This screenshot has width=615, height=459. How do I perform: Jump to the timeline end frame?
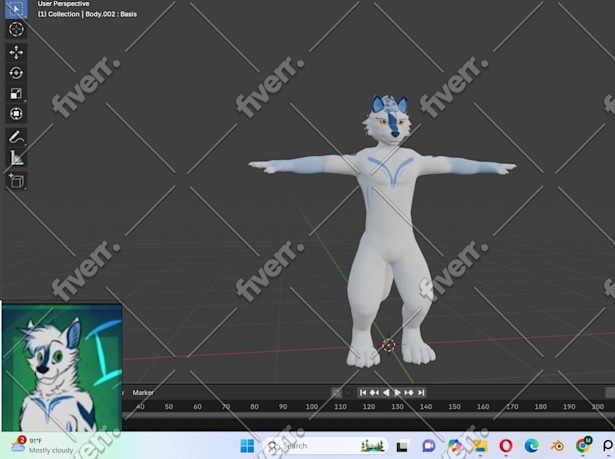pyautogui.click(x=420, y=393)
